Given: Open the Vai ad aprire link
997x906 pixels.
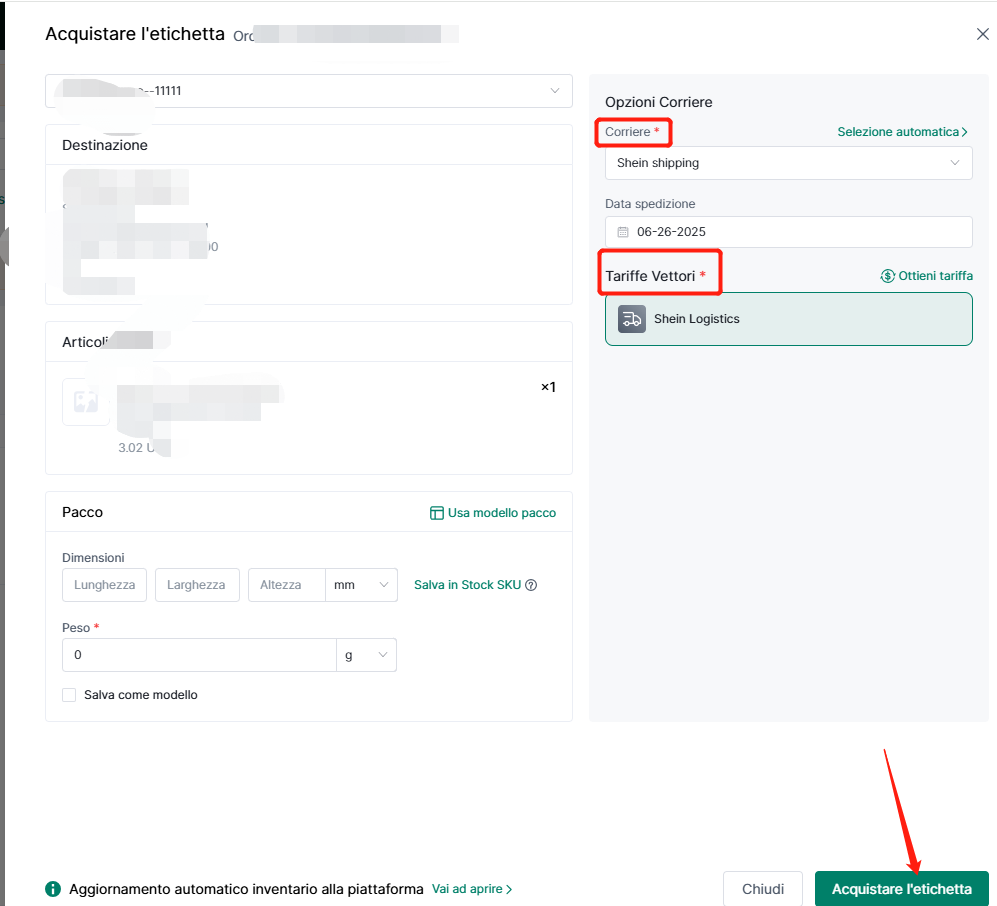Looking at the screenshot, I should pos(472,889).
